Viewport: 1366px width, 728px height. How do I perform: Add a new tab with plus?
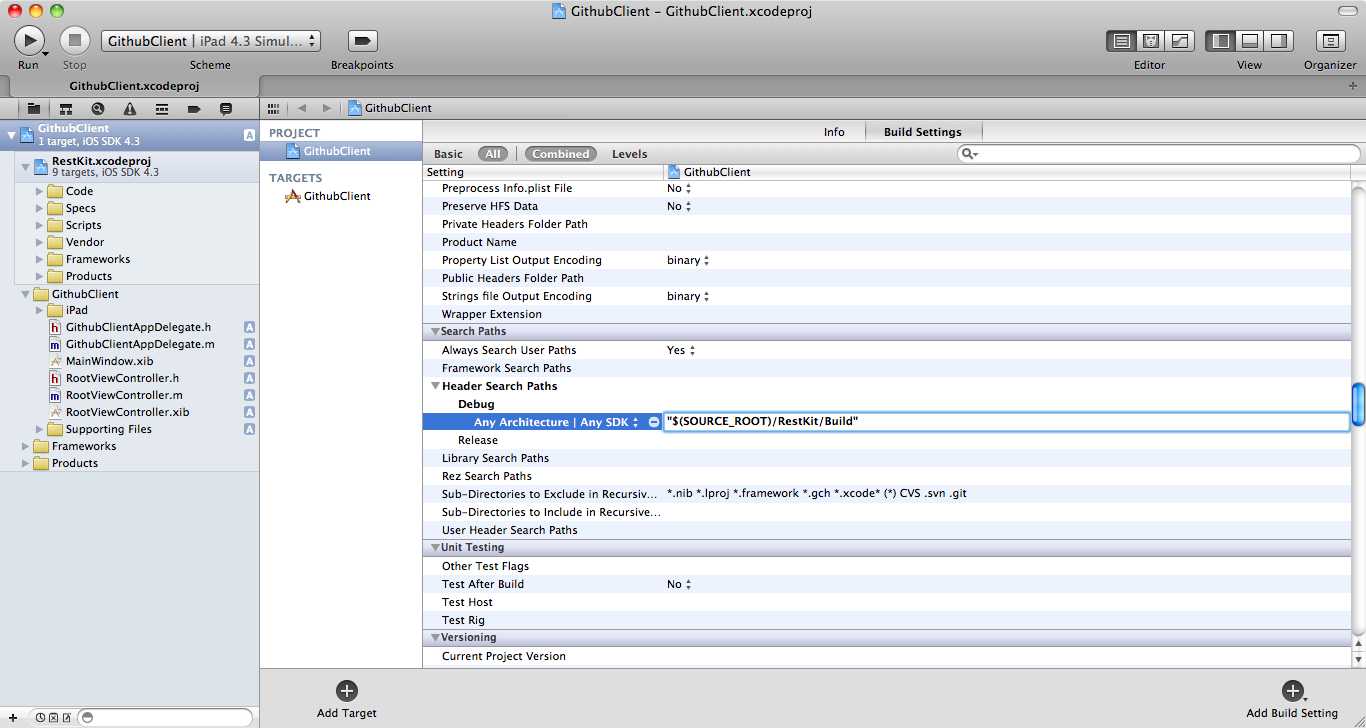(x=1353, y=86)
